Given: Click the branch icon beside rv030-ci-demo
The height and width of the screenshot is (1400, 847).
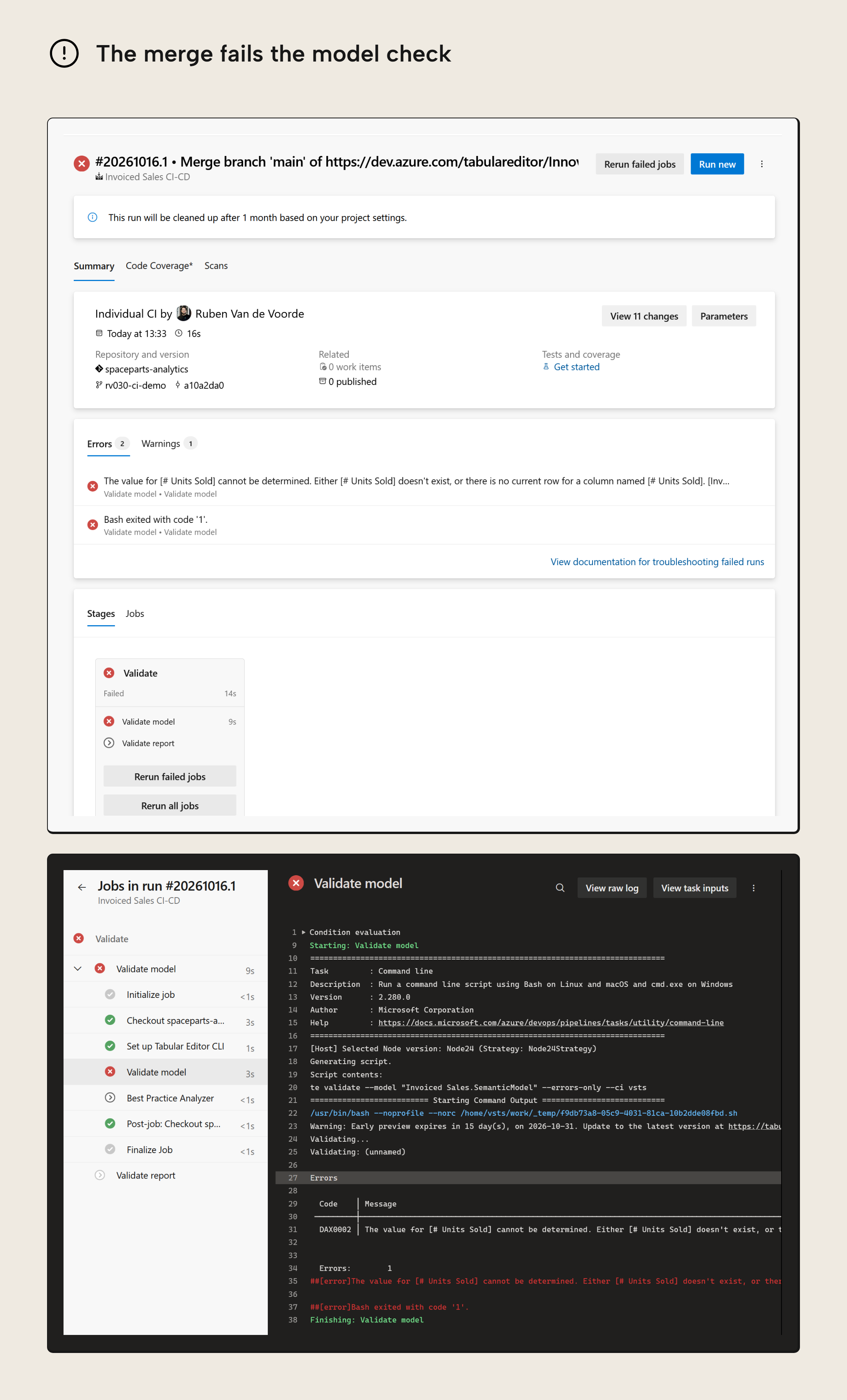Looking at the screenshot, I should pyautogui.click(x=99, y=384).
